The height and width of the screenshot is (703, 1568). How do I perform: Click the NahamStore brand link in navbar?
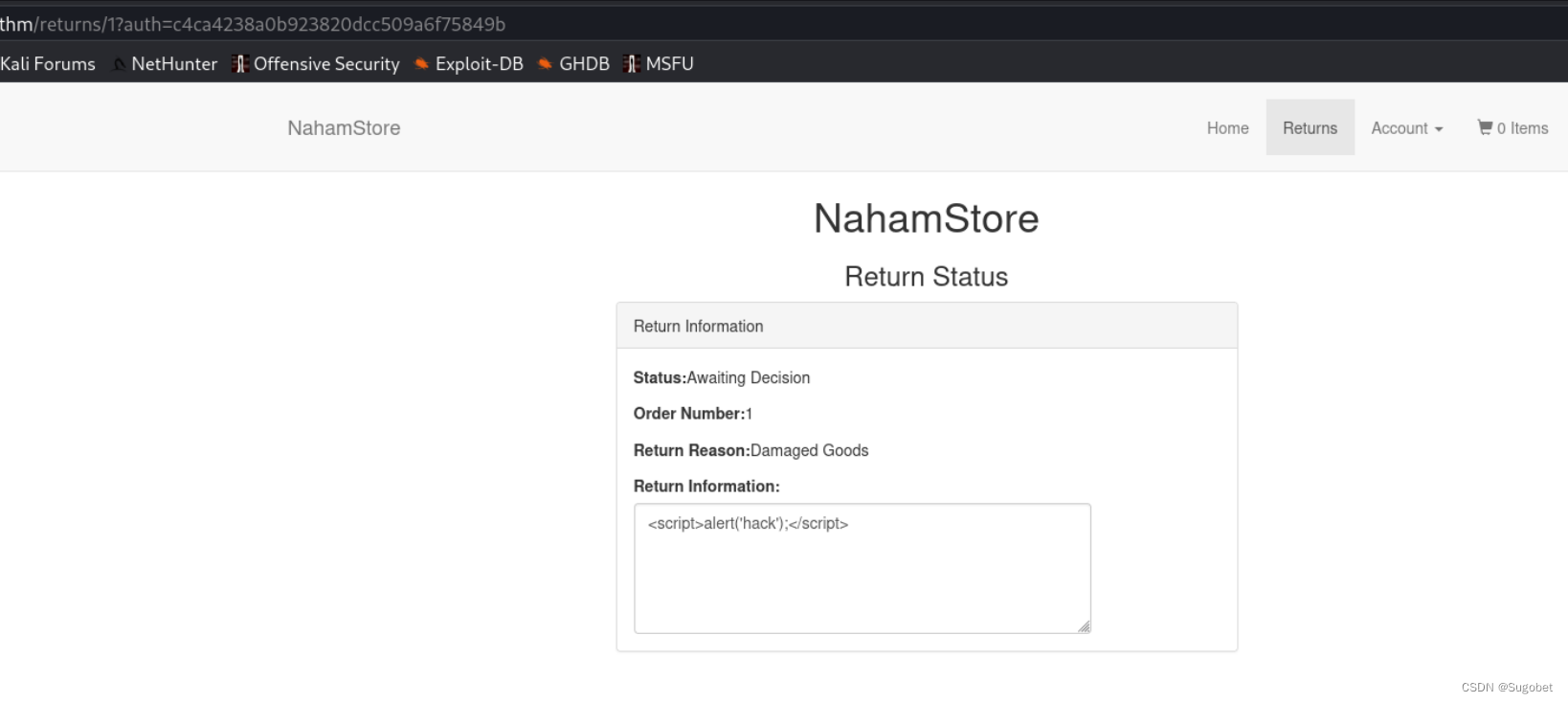coord(344,128)
